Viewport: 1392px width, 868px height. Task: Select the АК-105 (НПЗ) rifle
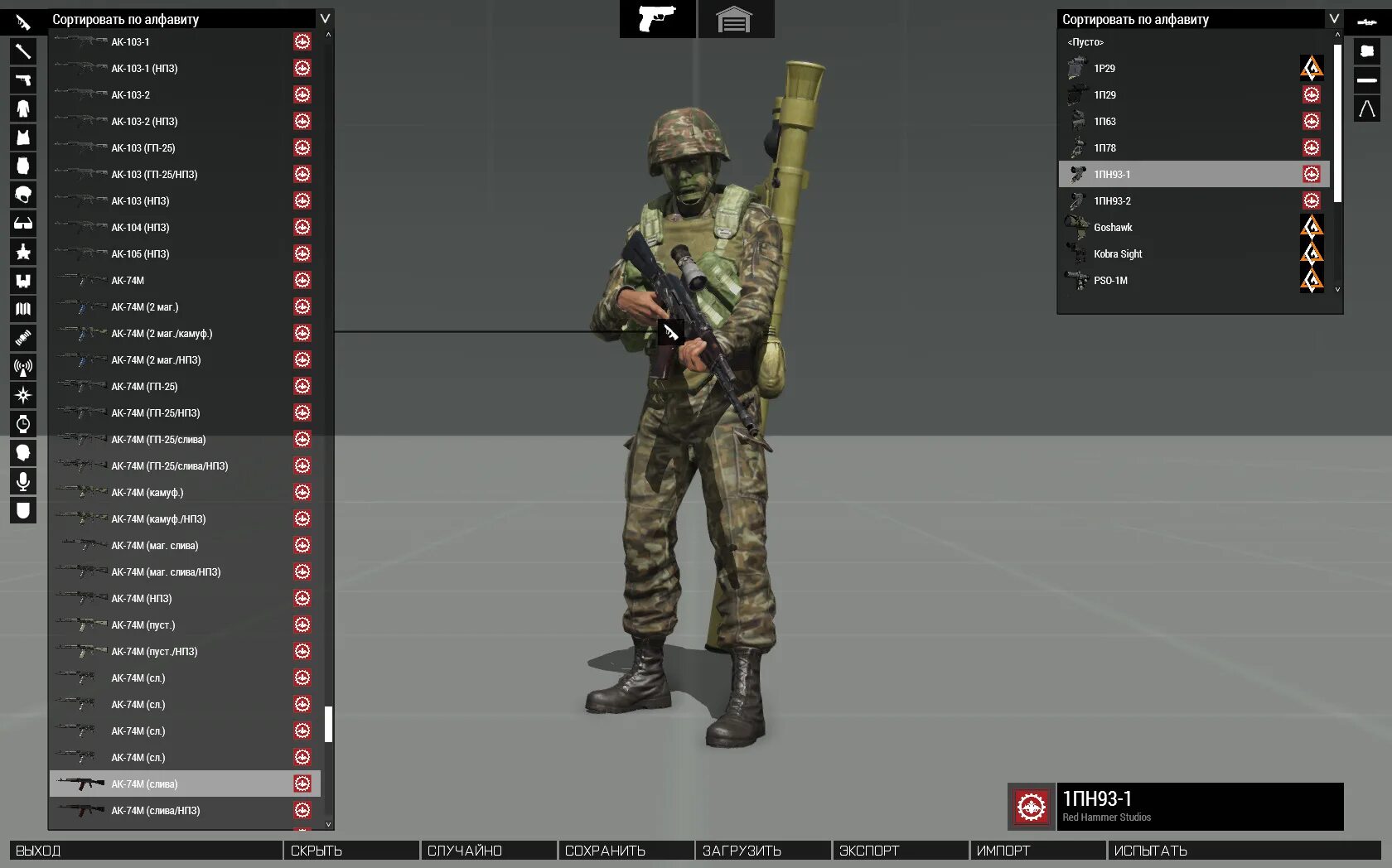tap(185, 253)
